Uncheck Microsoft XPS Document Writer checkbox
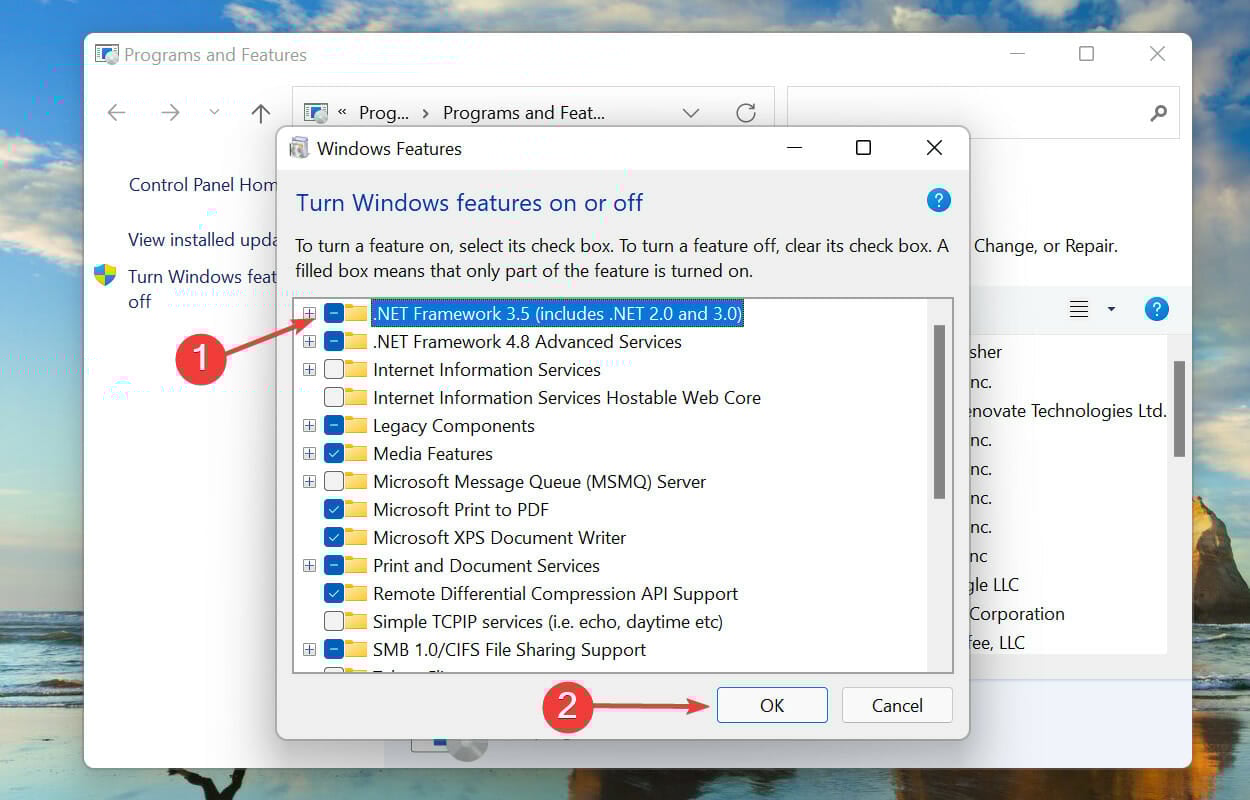Screen dimensions: 1250x800 pyautogui.click(x=334, y=537)
